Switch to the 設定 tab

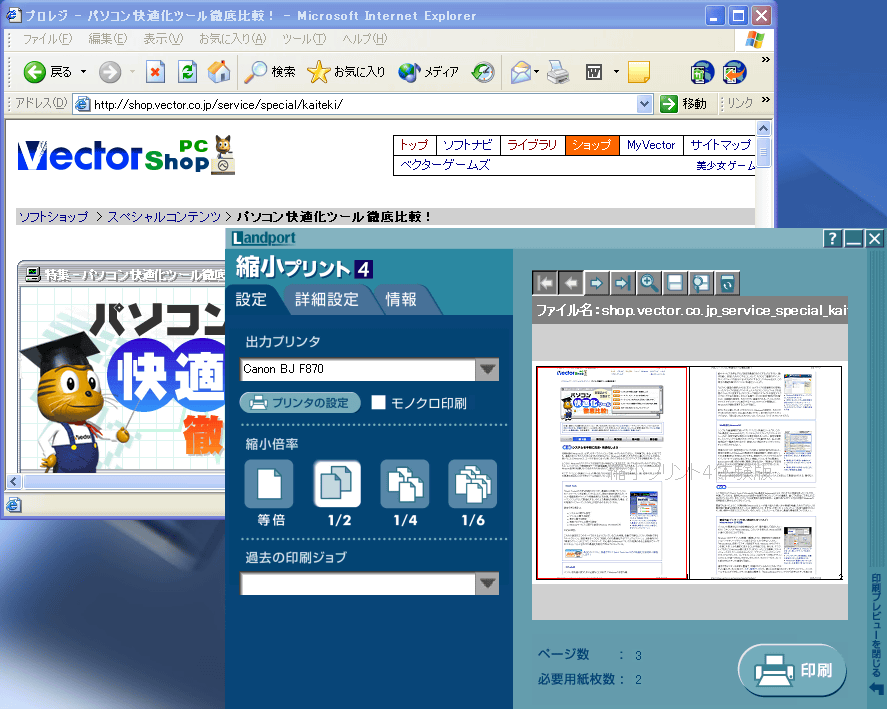tap(251, 299)
